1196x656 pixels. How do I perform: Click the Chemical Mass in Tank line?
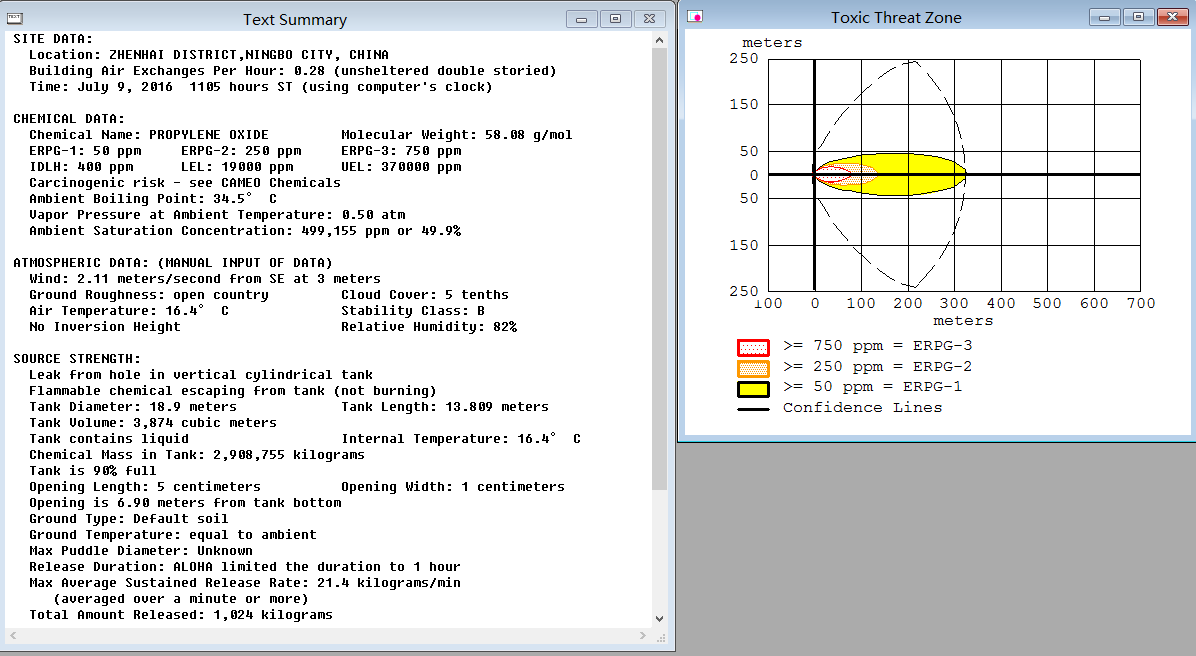[197, 455]
